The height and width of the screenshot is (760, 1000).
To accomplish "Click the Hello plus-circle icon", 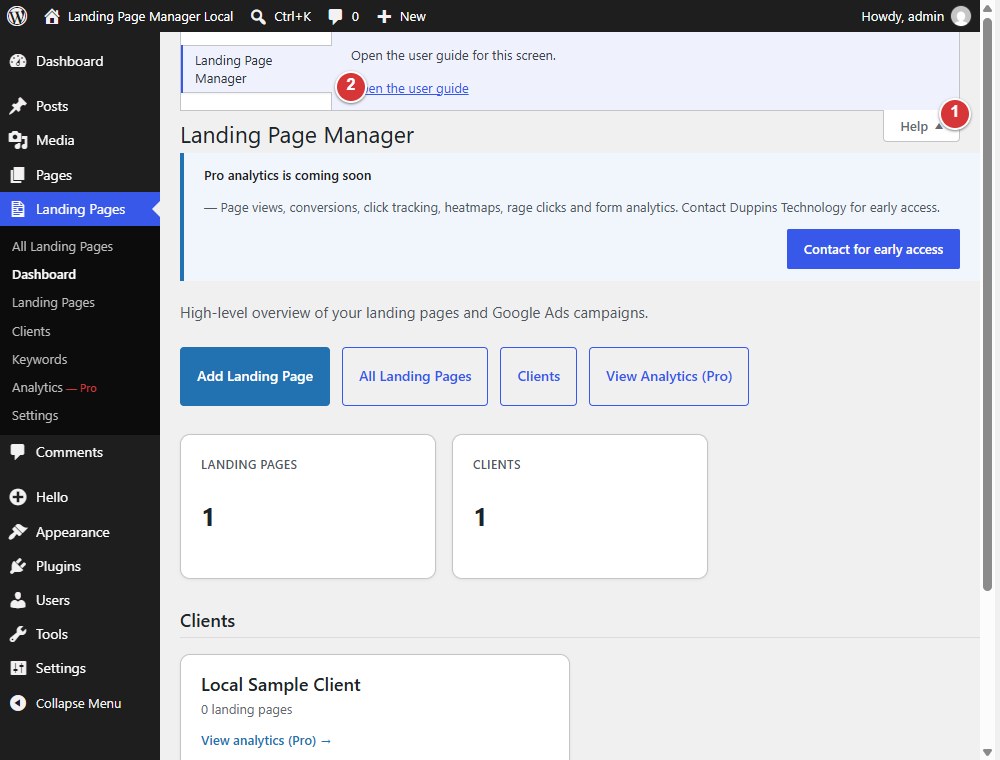I will [x=18, y=497].
